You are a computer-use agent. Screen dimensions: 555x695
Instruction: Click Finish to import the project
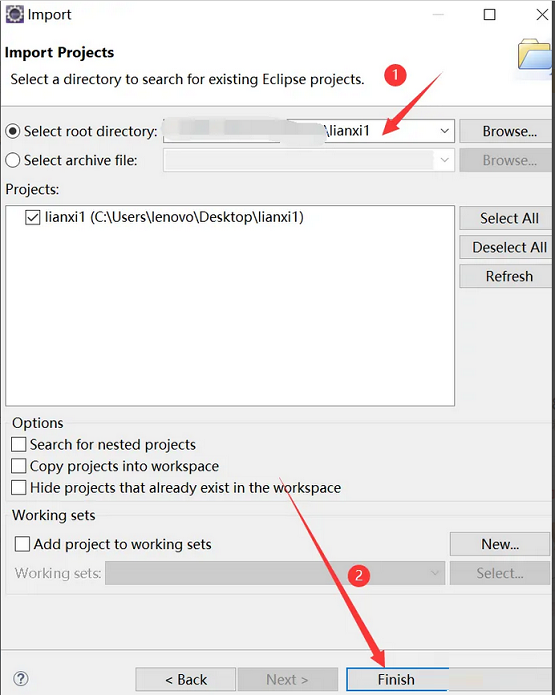[397, 679]
